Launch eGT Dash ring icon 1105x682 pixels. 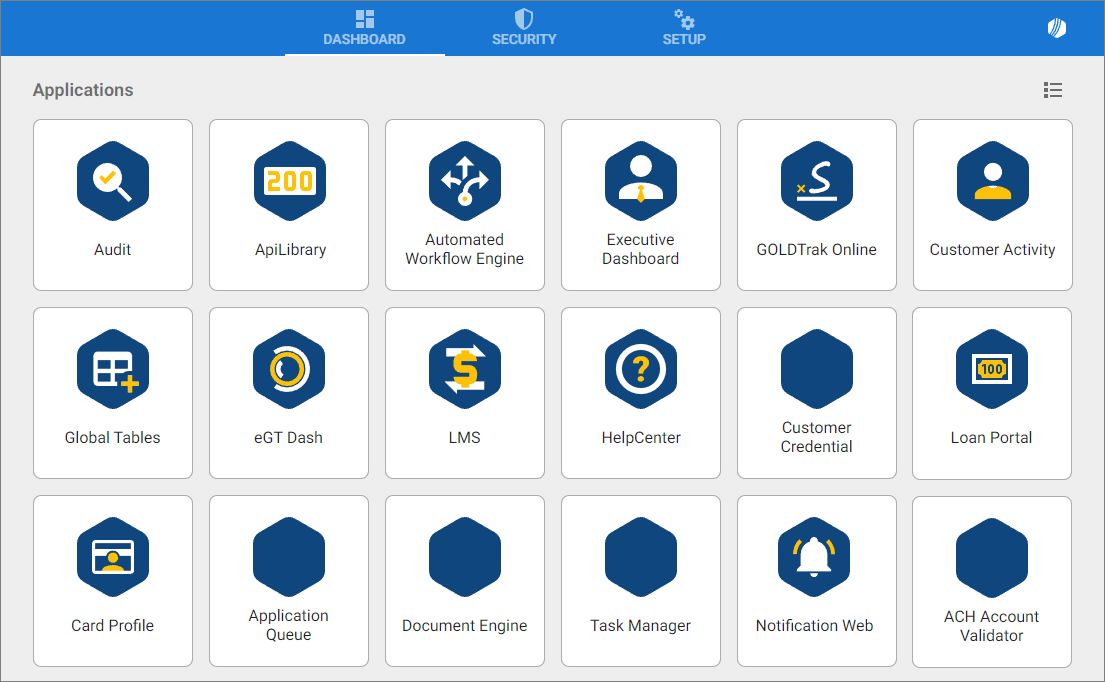(289, 369)
